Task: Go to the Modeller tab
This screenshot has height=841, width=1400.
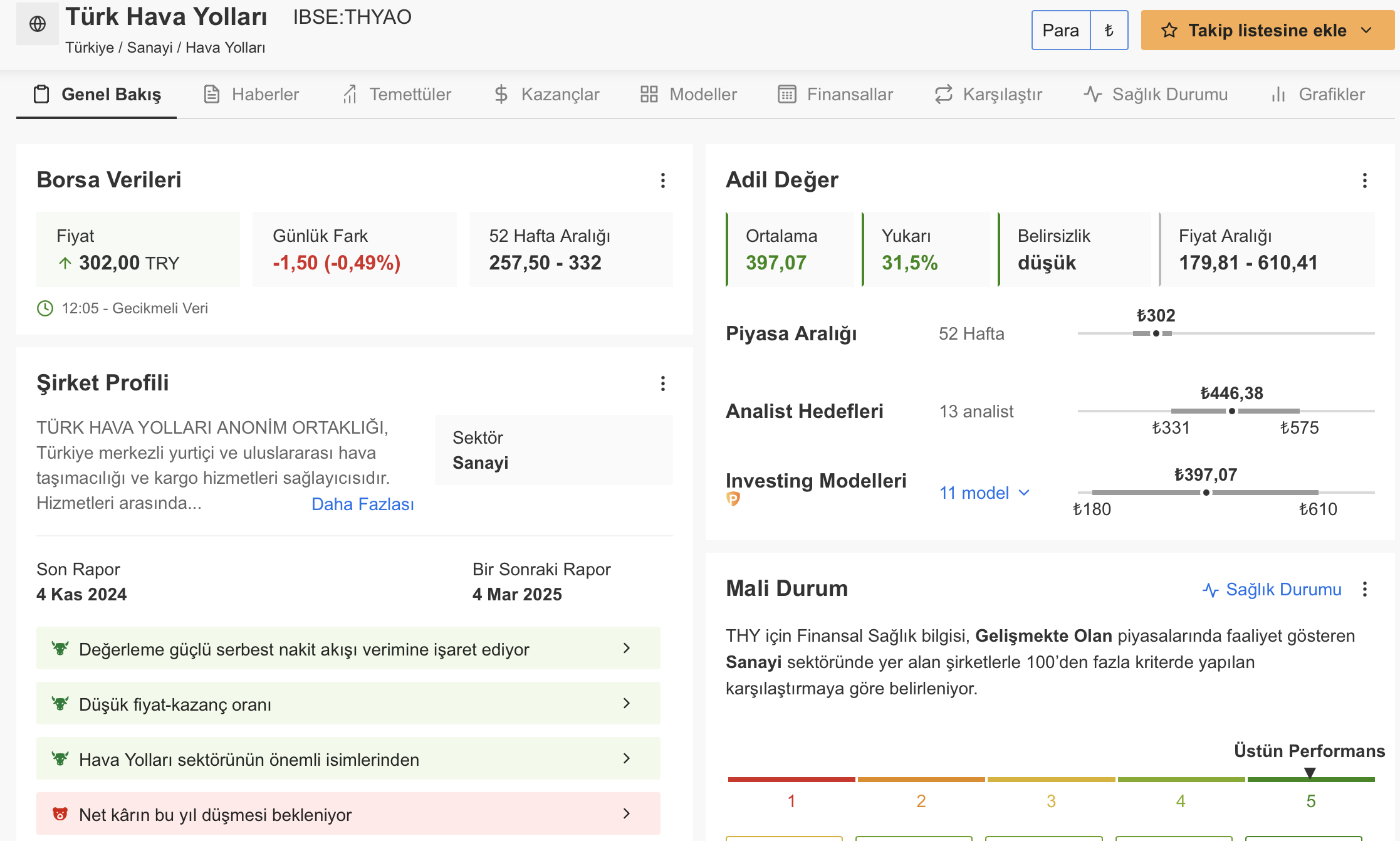Action: 689,94
